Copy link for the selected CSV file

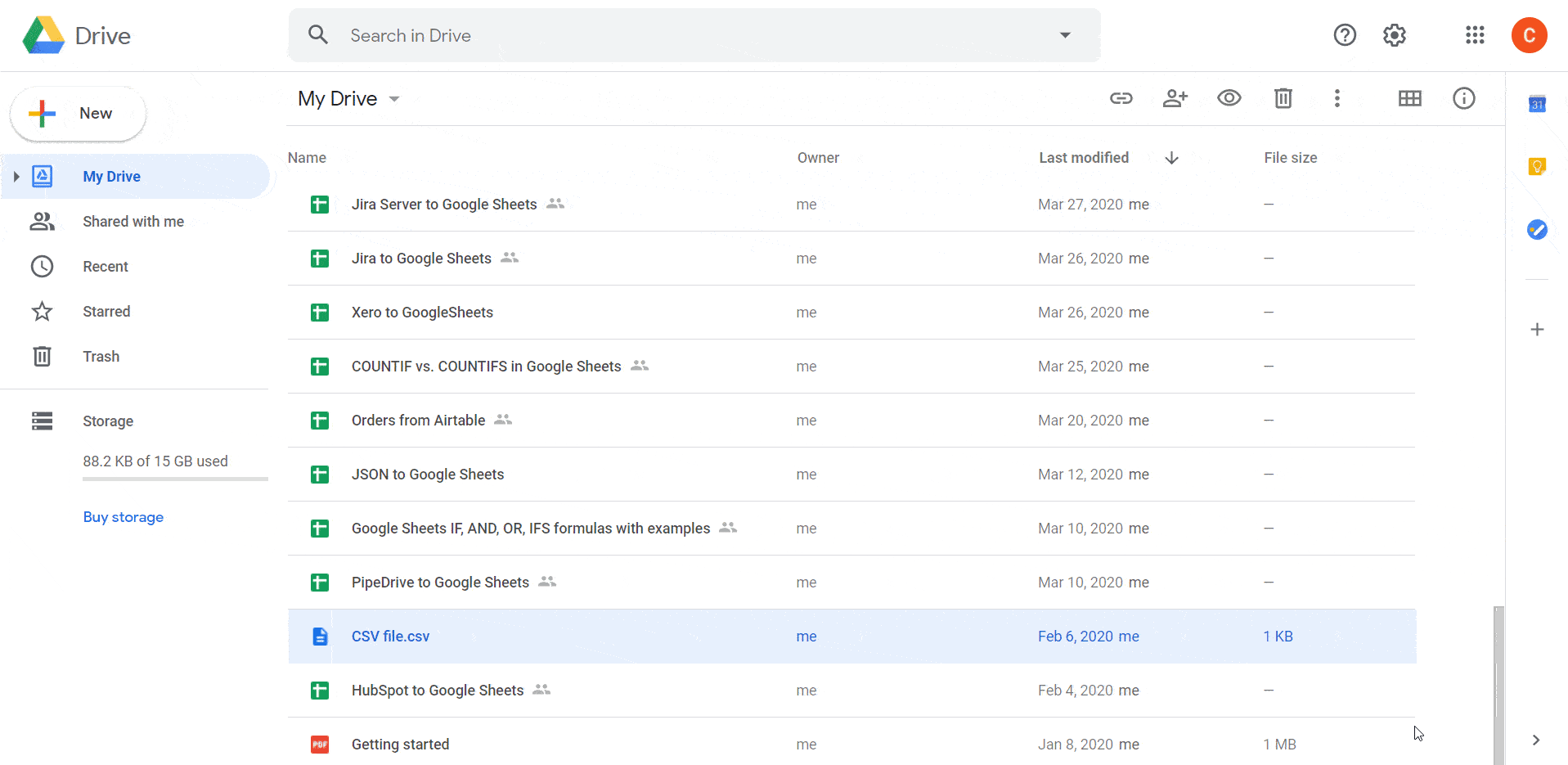point(1121,98)
